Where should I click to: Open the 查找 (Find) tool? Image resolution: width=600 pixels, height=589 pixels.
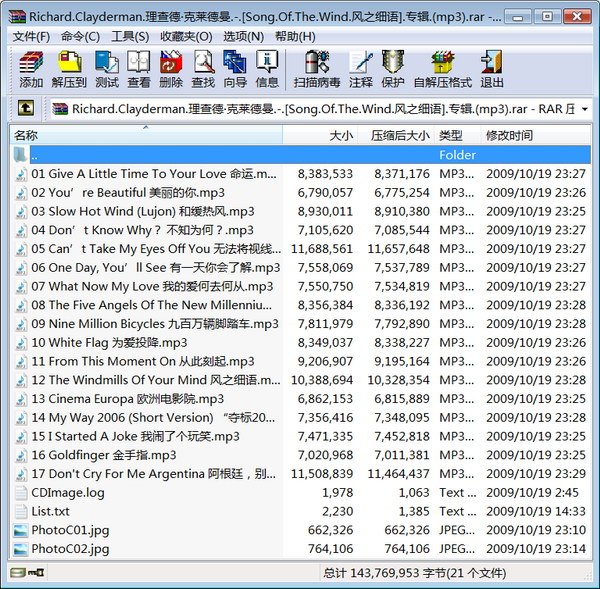coord(203,69)
